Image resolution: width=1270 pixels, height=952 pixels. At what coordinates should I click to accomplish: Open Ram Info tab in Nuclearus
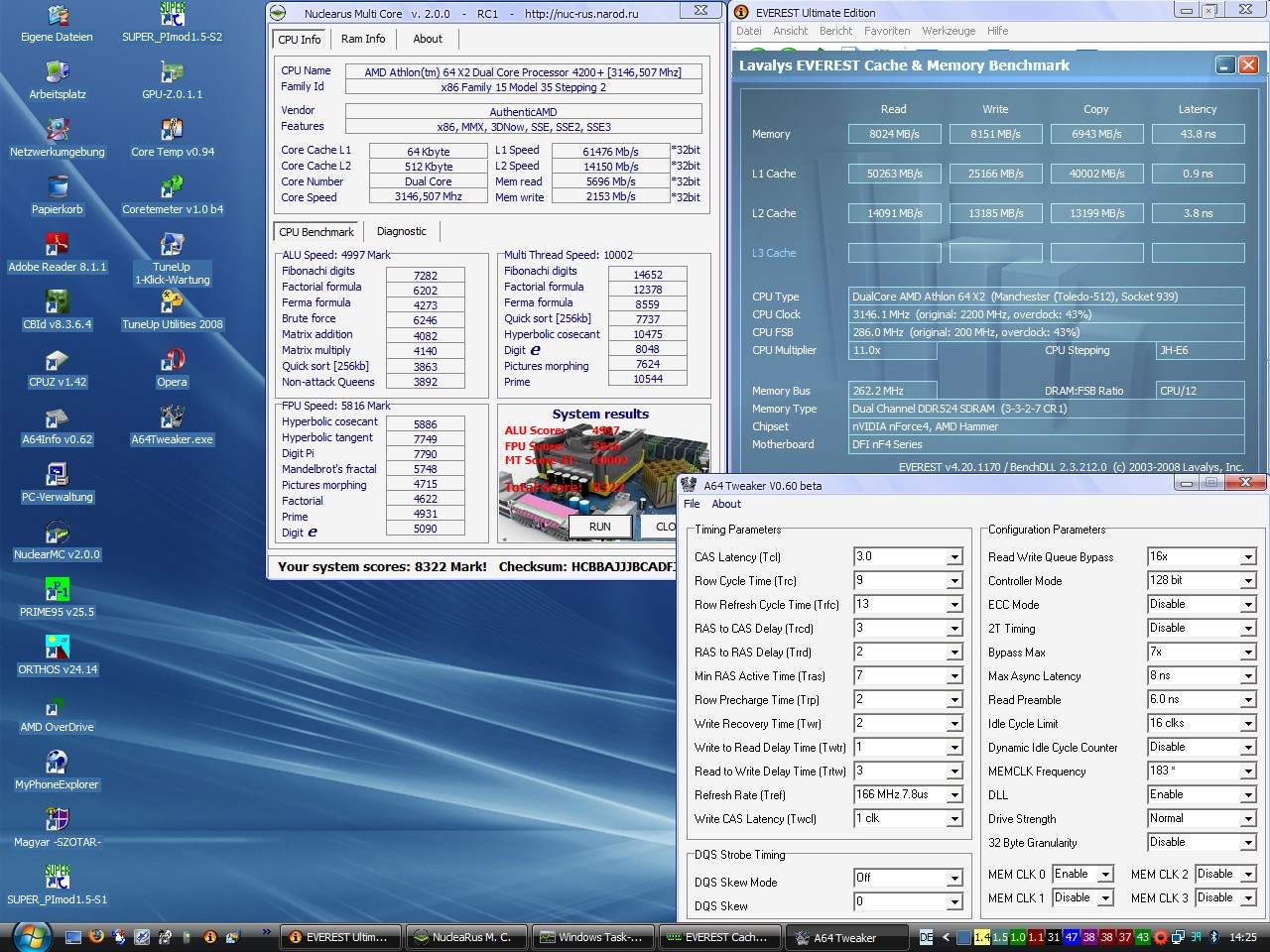(363, 39)
